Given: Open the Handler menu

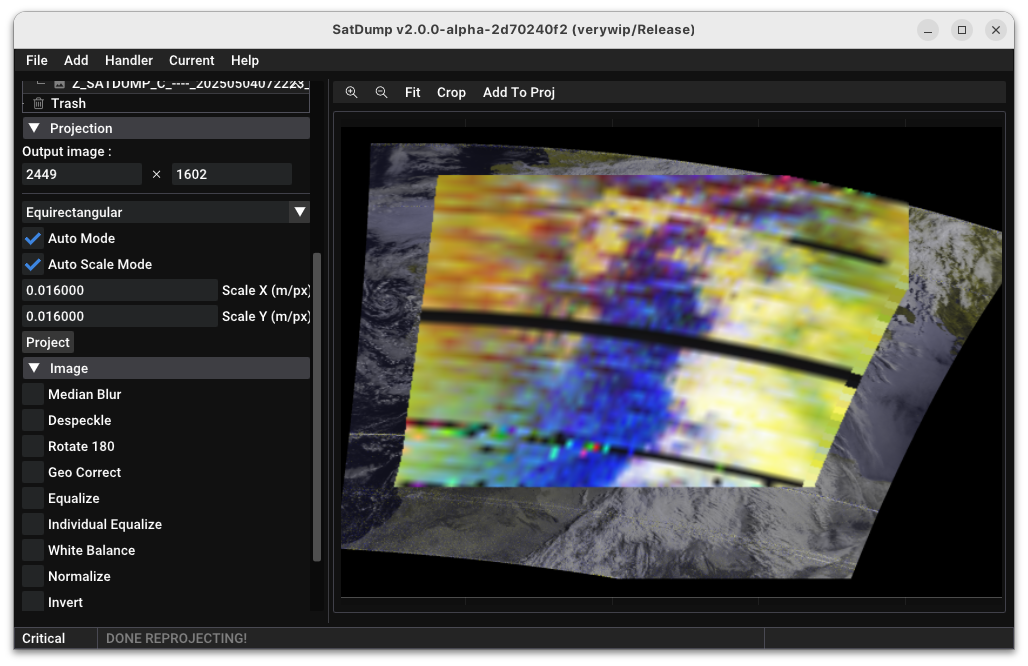Looking at the screenshot, I should tap(128, 60).
